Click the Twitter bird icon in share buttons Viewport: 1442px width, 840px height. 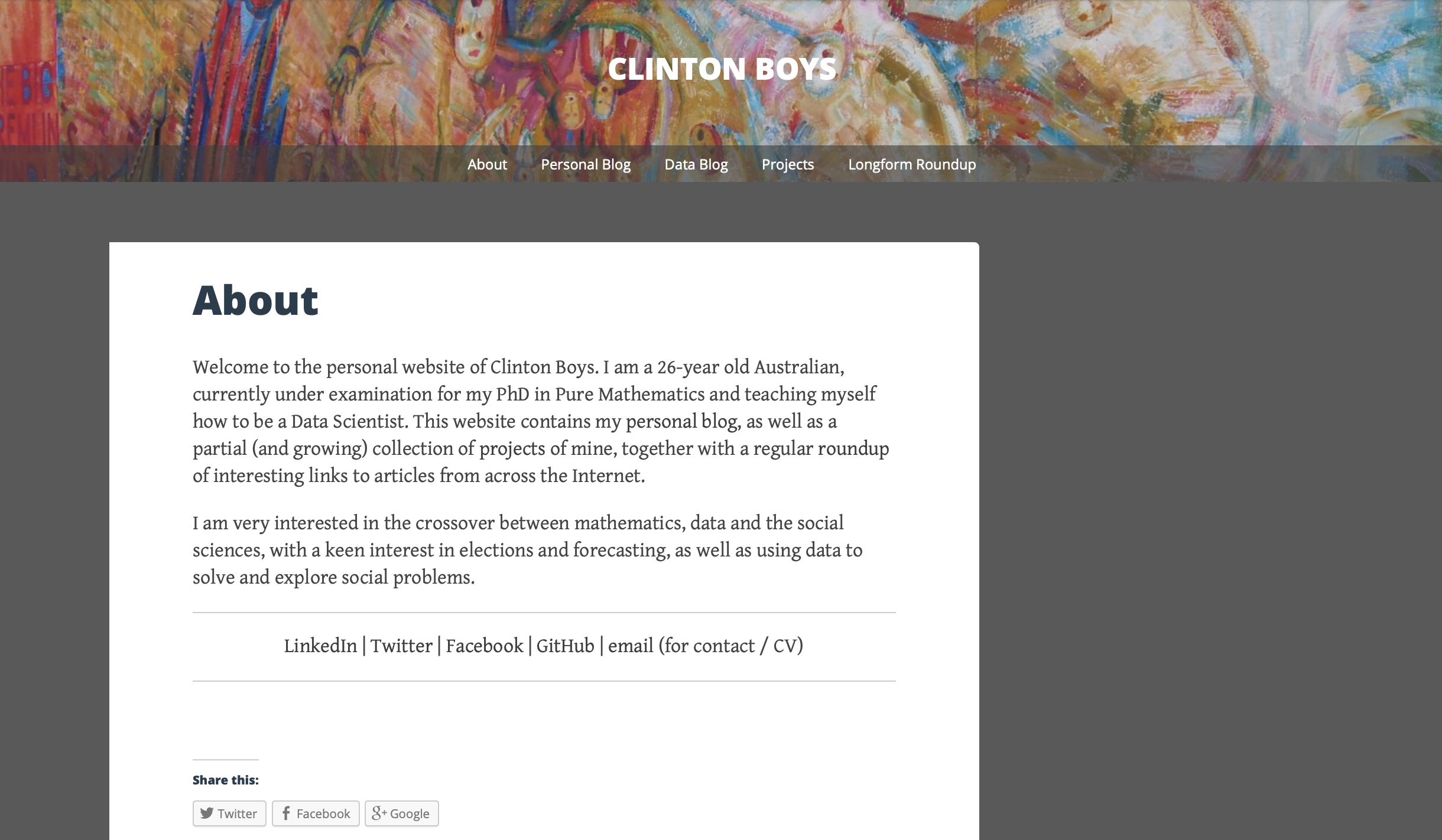pyautogui.click(x=206, y=813)
